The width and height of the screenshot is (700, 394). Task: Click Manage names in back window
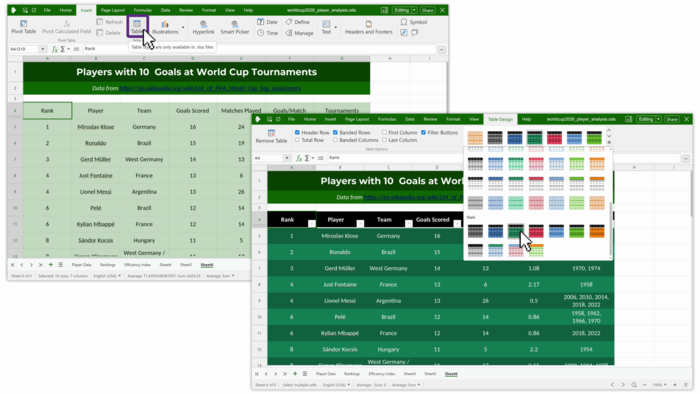pos(299,33)
